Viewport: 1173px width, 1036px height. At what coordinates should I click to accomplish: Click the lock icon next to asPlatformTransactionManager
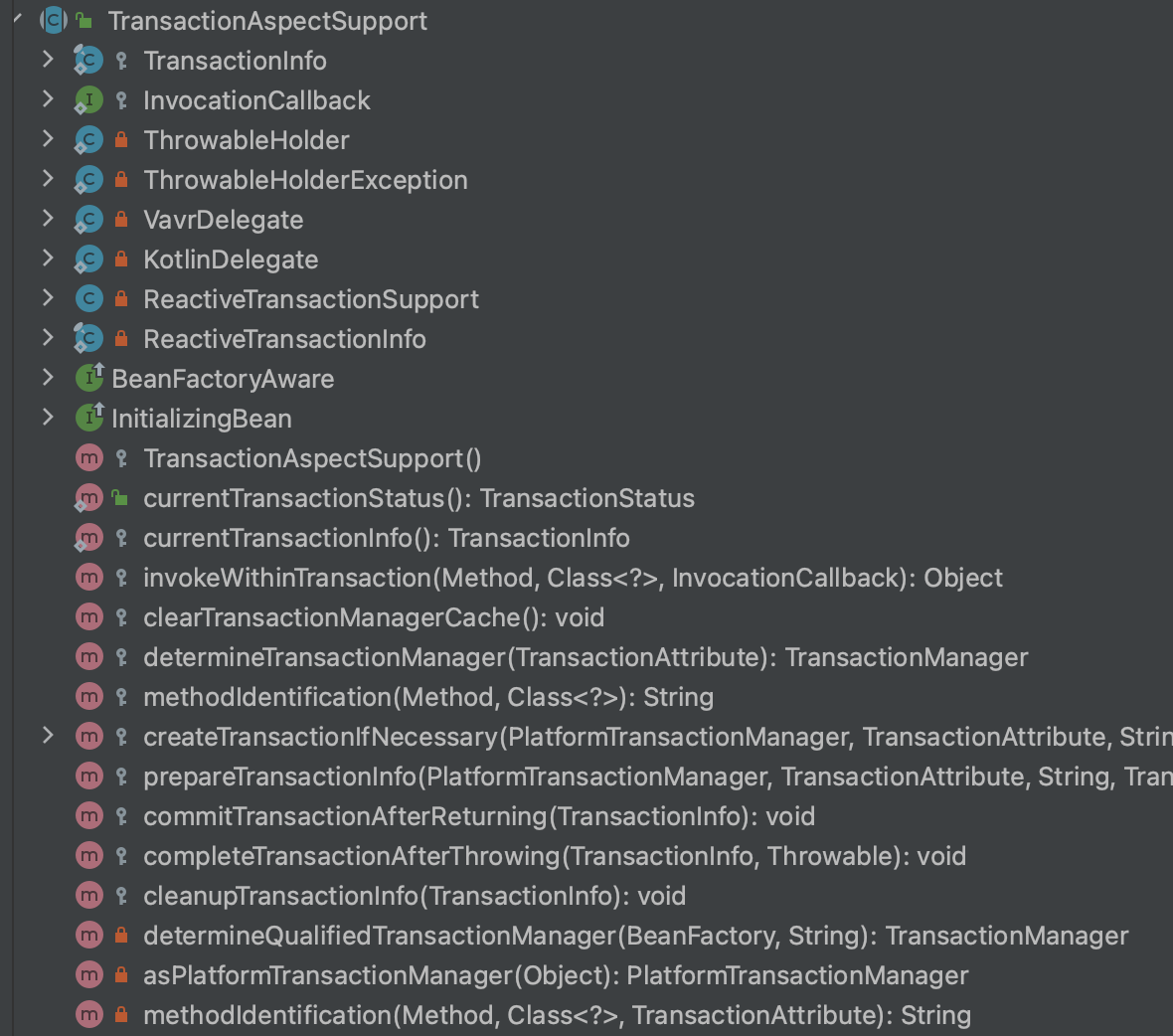pos(121,975)
